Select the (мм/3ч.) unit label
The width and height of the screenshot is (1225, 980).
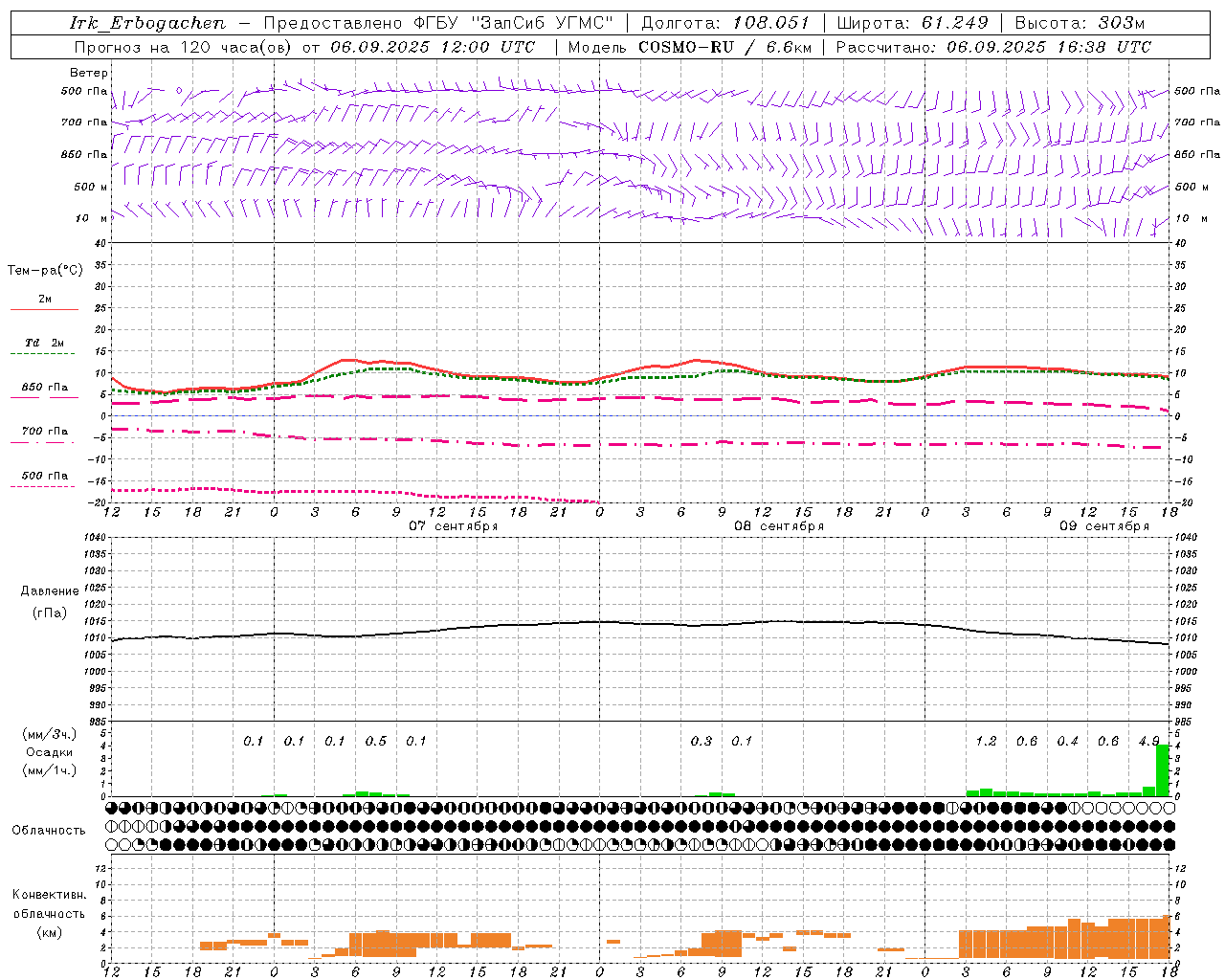click(x=48, y=734)
